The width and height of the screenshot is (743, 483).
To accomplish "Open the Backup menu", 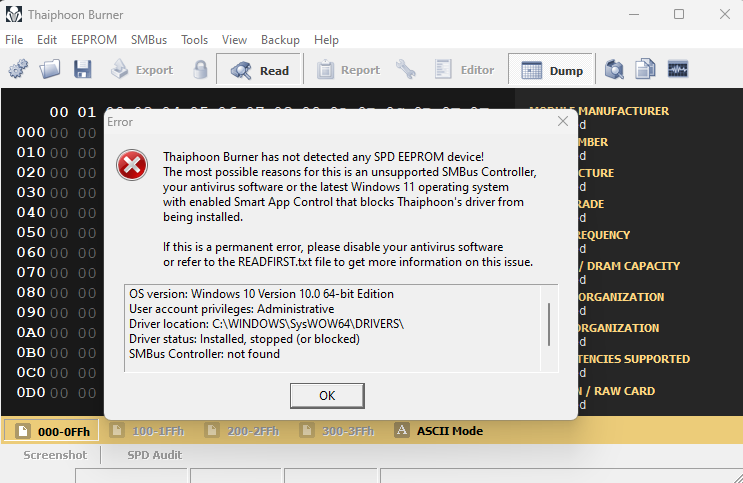I will [280, 40].
